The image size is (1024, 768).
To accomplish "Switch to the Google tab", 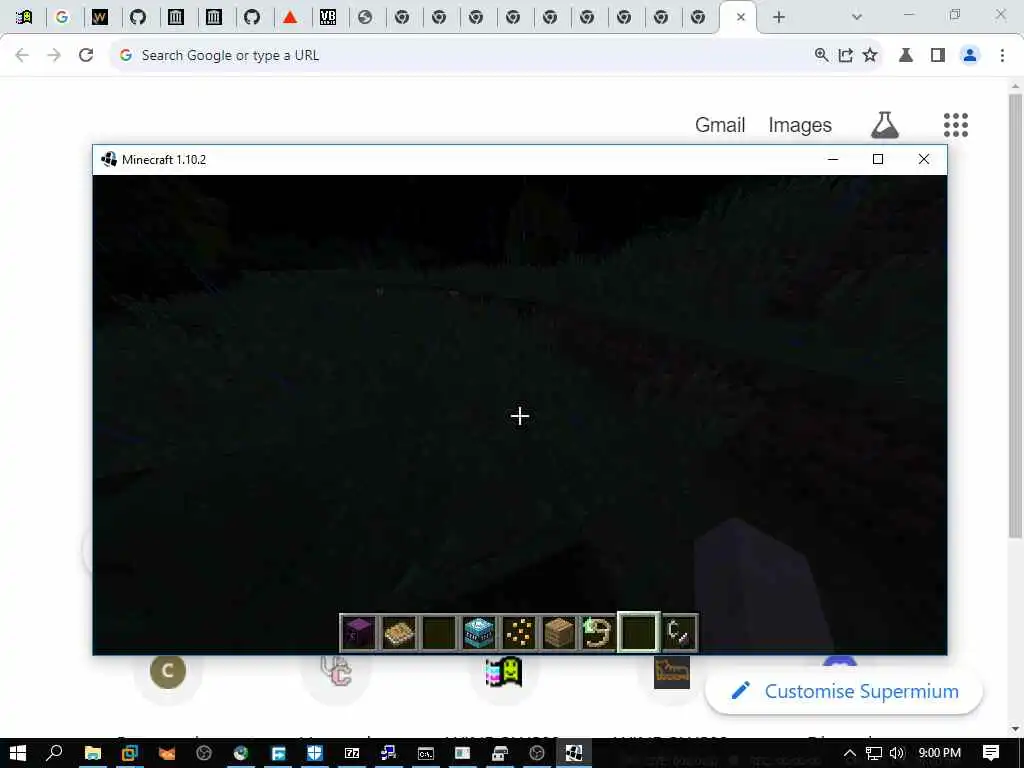I will (62, 17).
